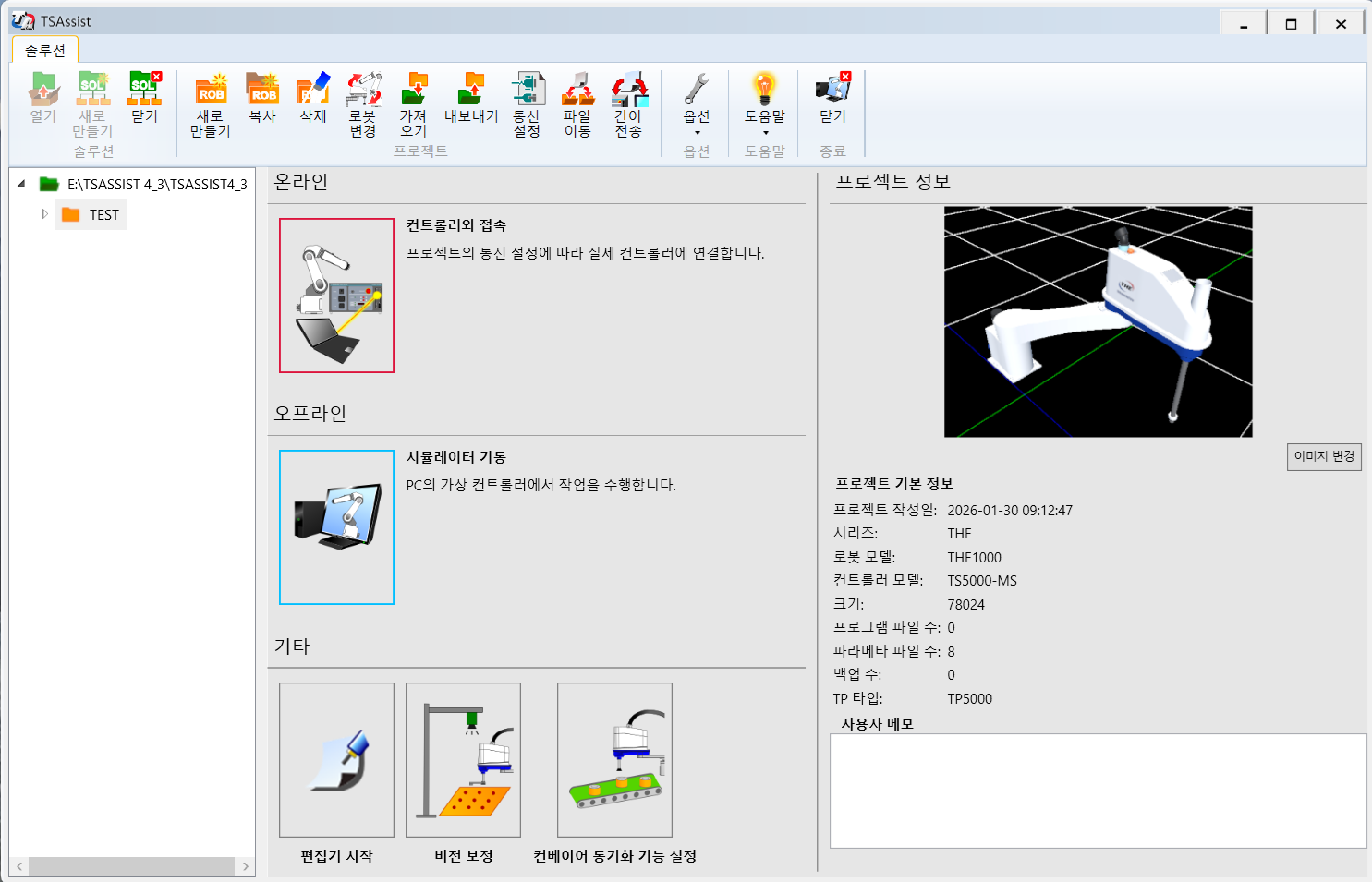This screenshot has height=882, width=1372.
Task: Click the tree panel horizontal scrollbar
Action: coord(131,866)
